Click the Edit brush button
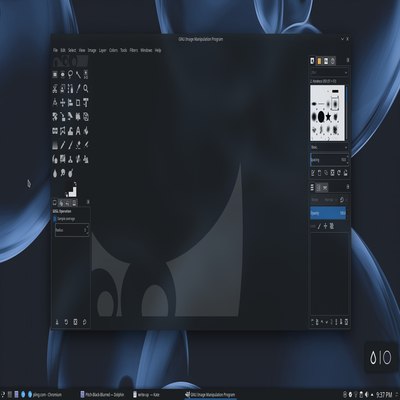The image size is (400, 400). coord(313,173)
